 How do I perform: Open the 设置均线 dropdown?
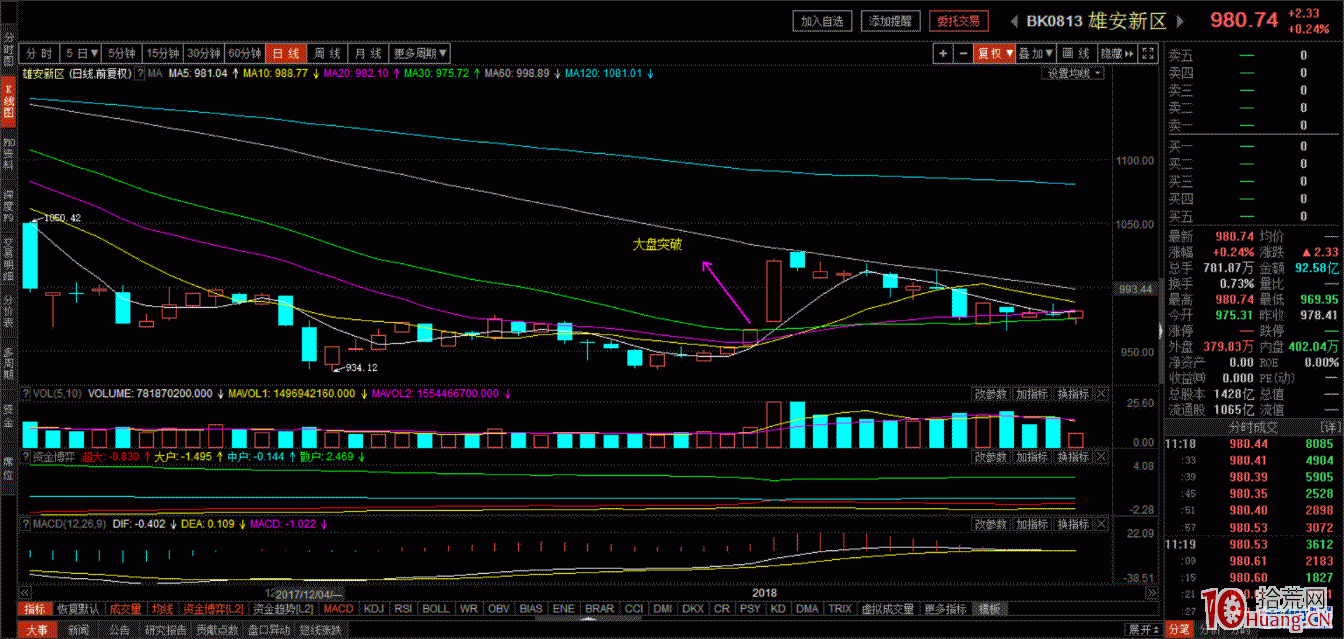pyautogui.click(x=1074, y=74)
